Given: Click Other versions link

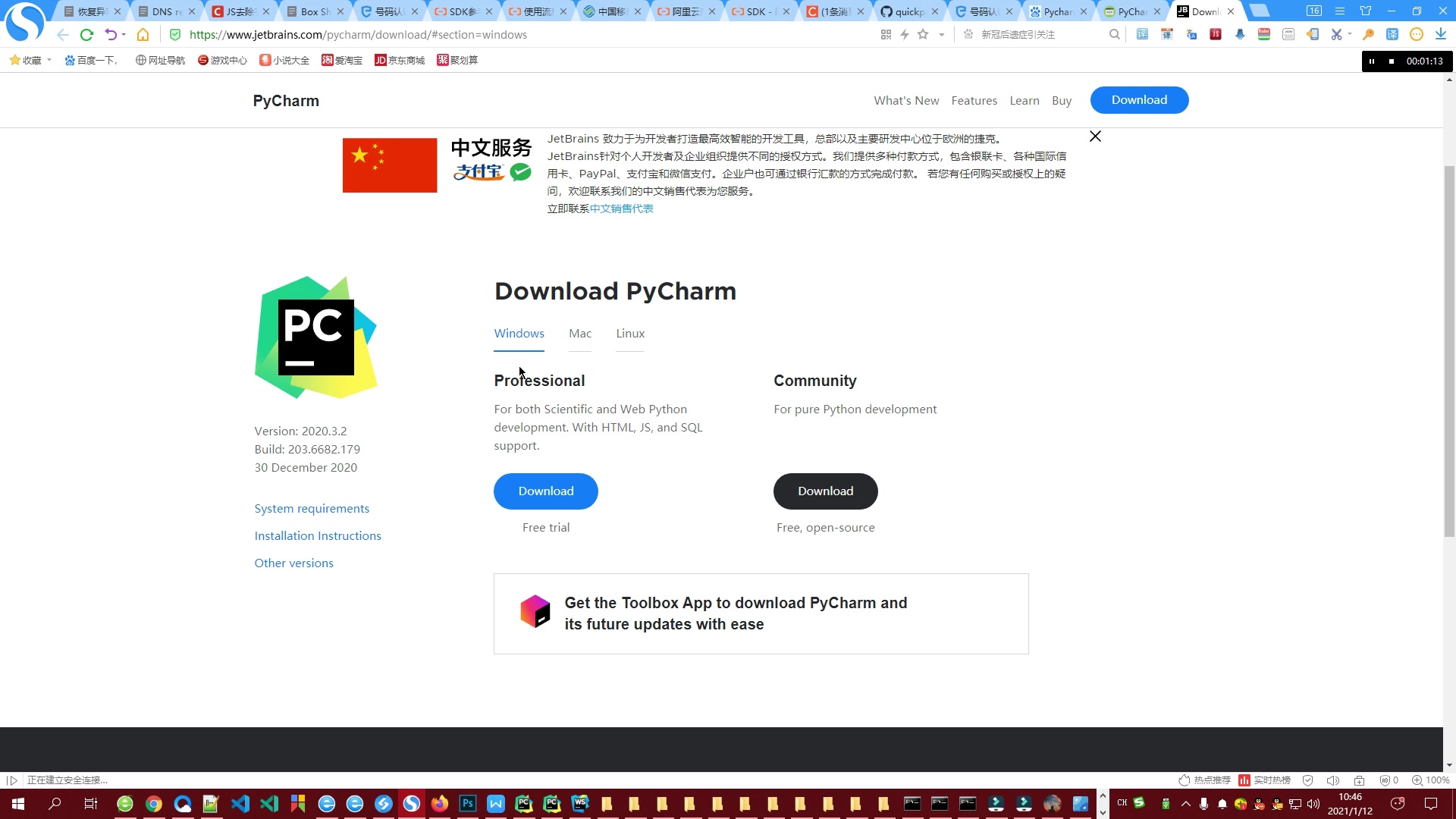Looking at the screenshot, I should pyautogui.click(x=294, y=562).
